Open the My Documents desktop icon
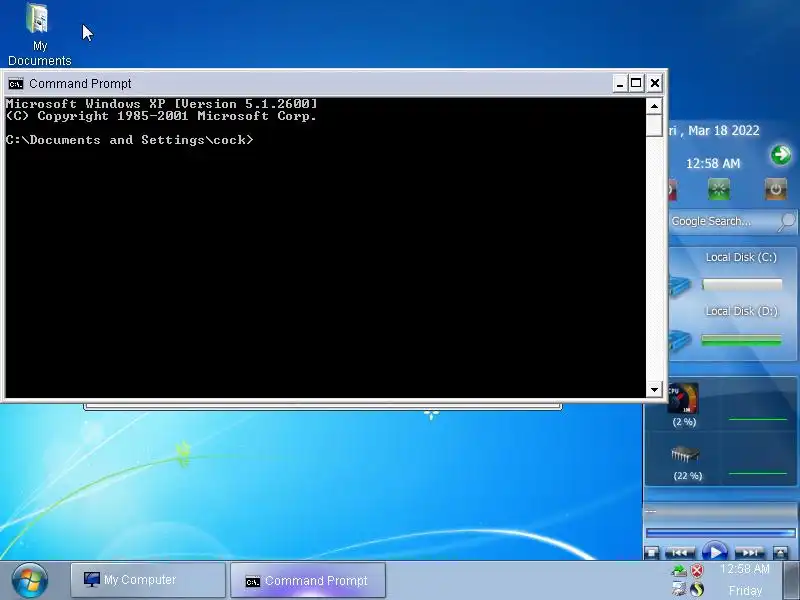This screenshot has height=600, width=800. coord(38,34)
